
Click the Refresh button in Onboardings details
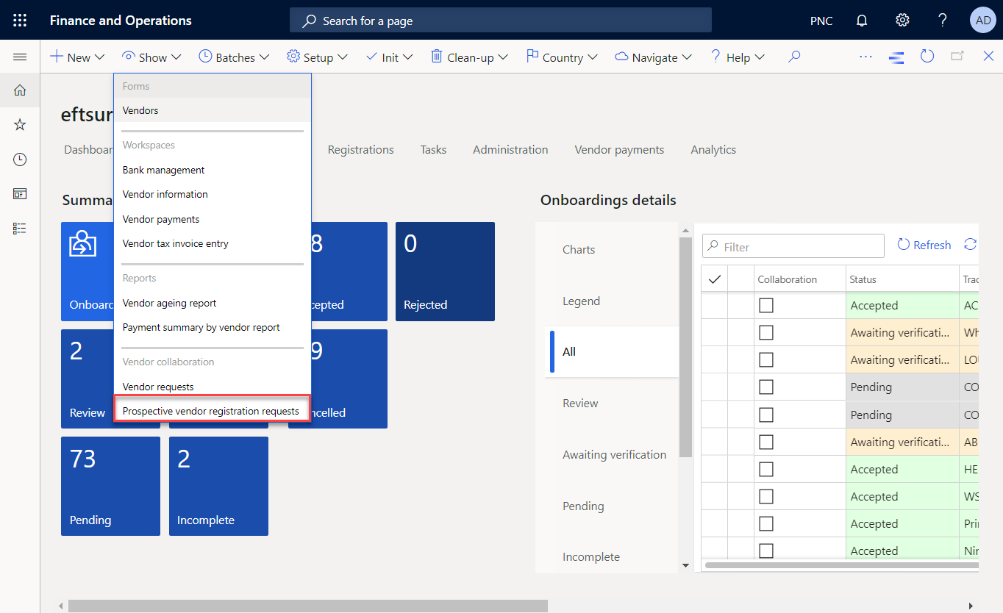click(x=924, y=244)
